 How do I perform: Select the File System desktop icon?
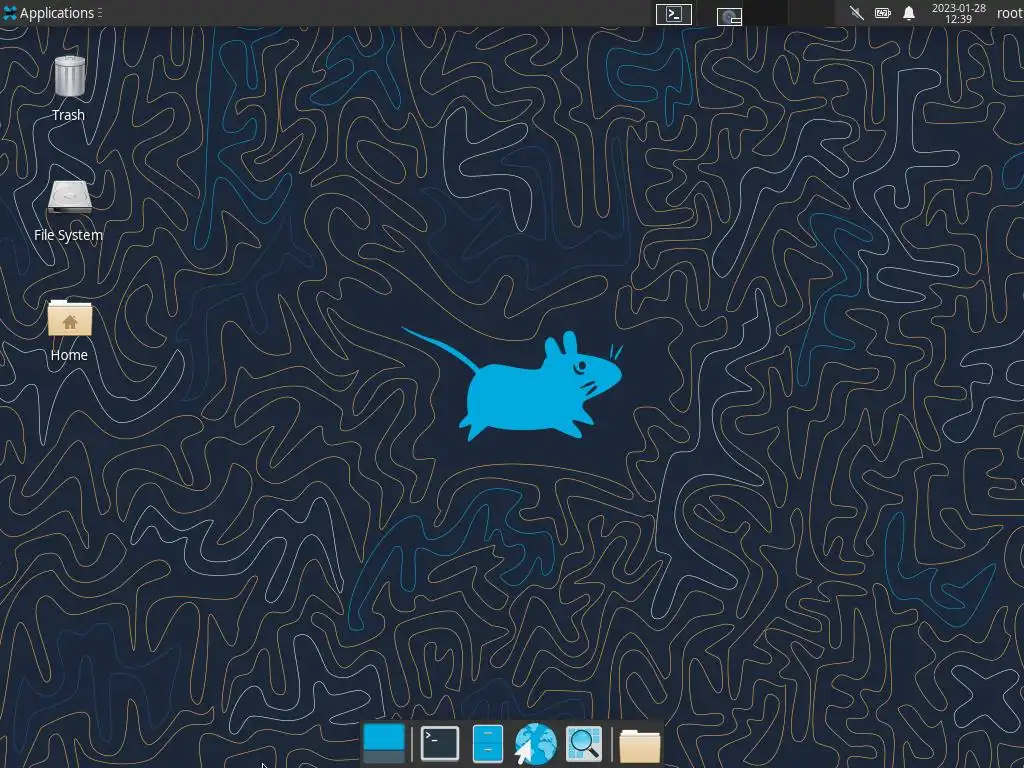[69, 197]
